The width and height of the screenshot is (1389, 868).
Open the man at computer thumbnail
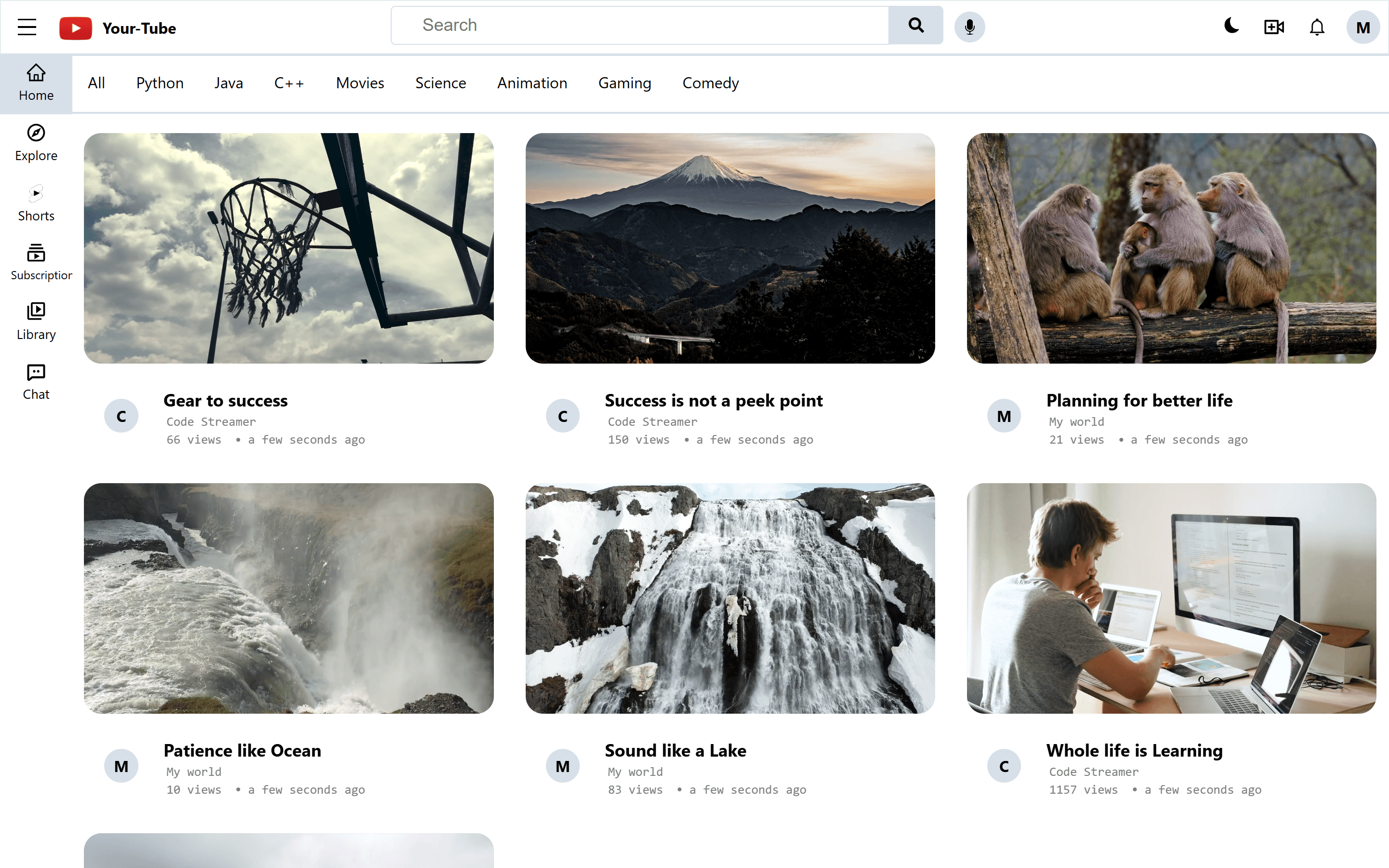[x=1171, y=598]
